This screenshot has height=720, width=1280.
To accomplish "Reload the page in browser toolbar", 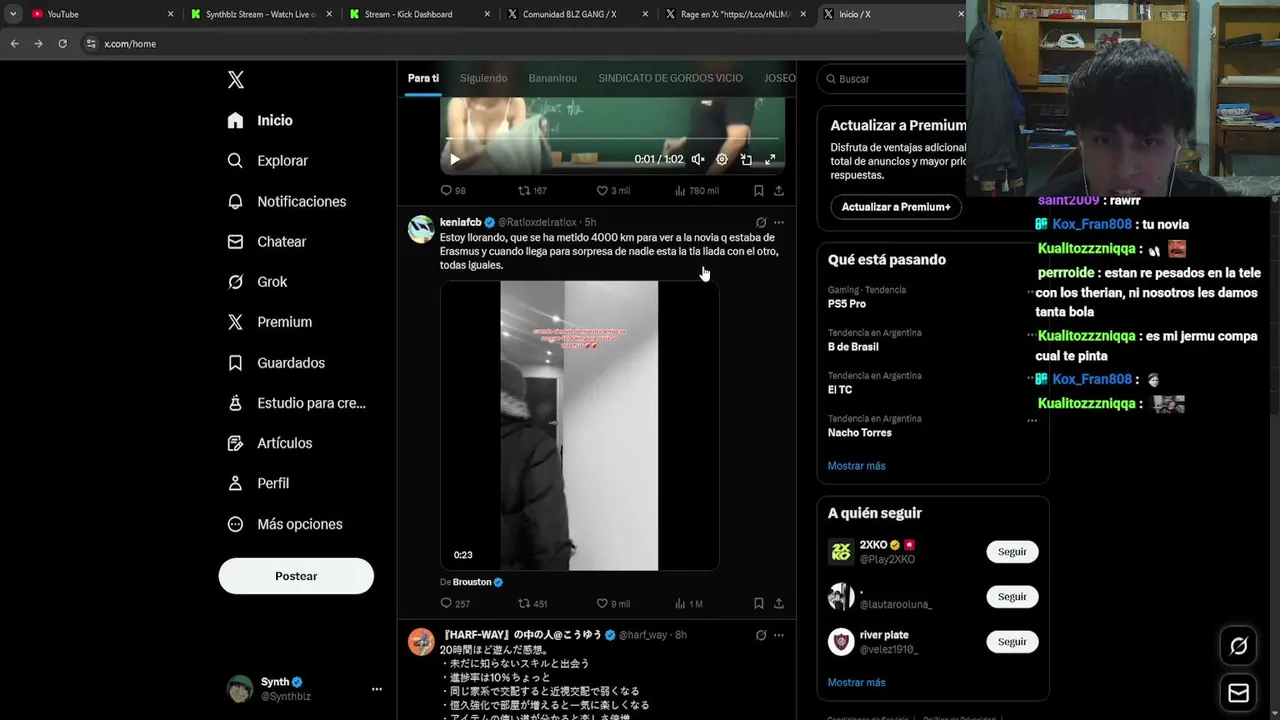I will pos(62,44).
